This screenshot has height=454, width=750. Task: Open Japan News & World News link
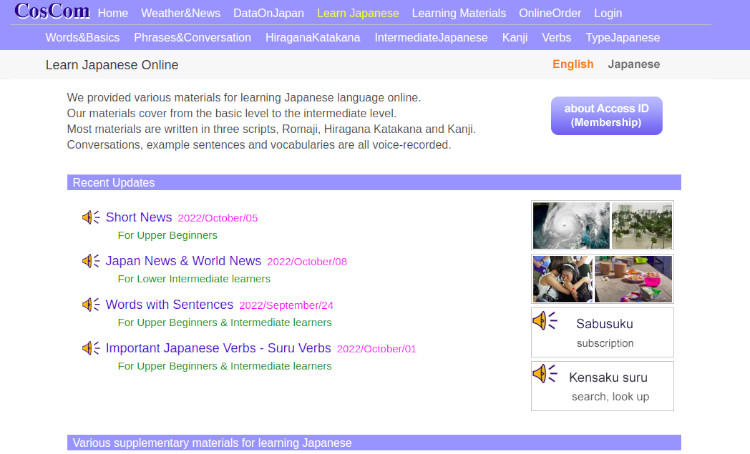click(183, 261)
